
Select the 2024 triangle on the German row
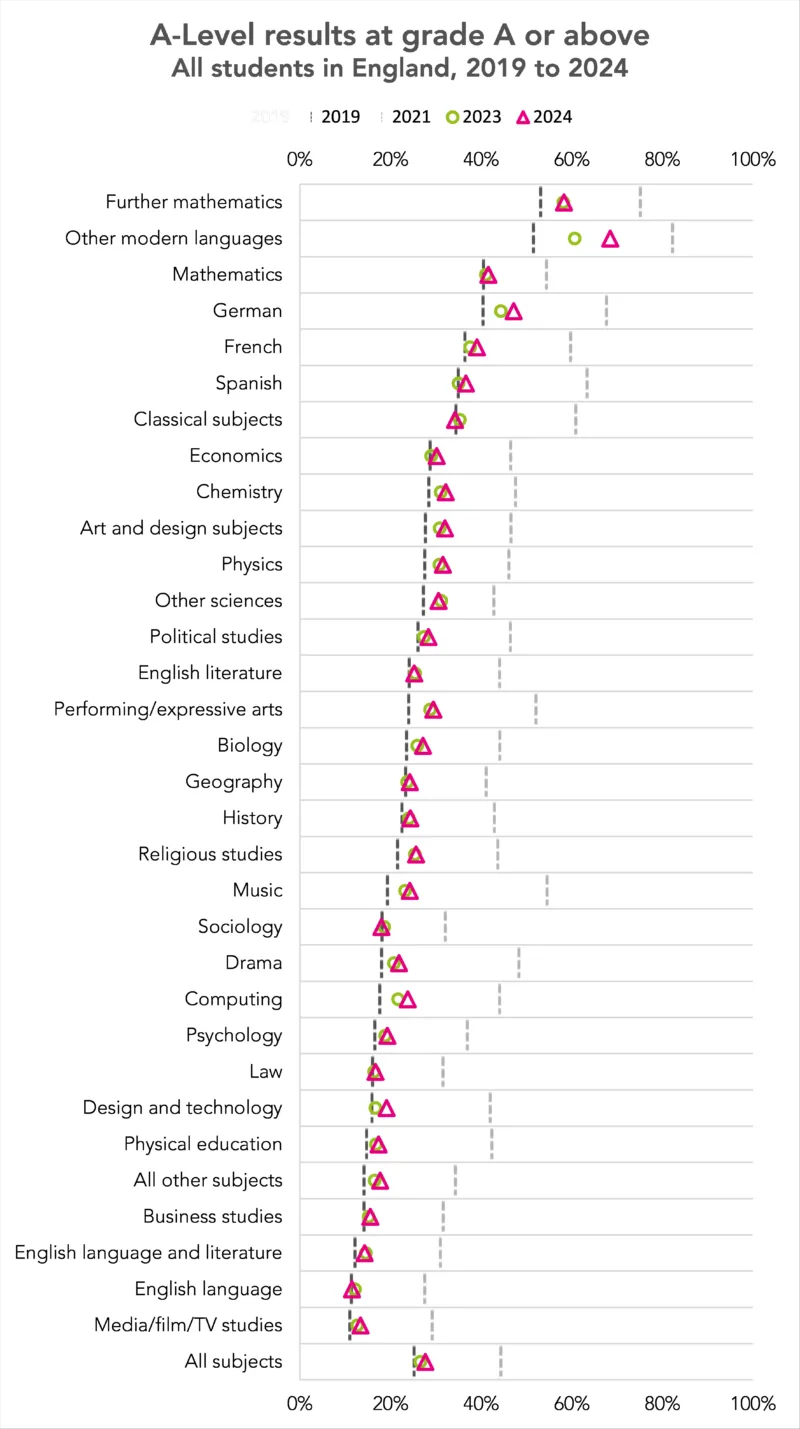click(x=513, y=311)
